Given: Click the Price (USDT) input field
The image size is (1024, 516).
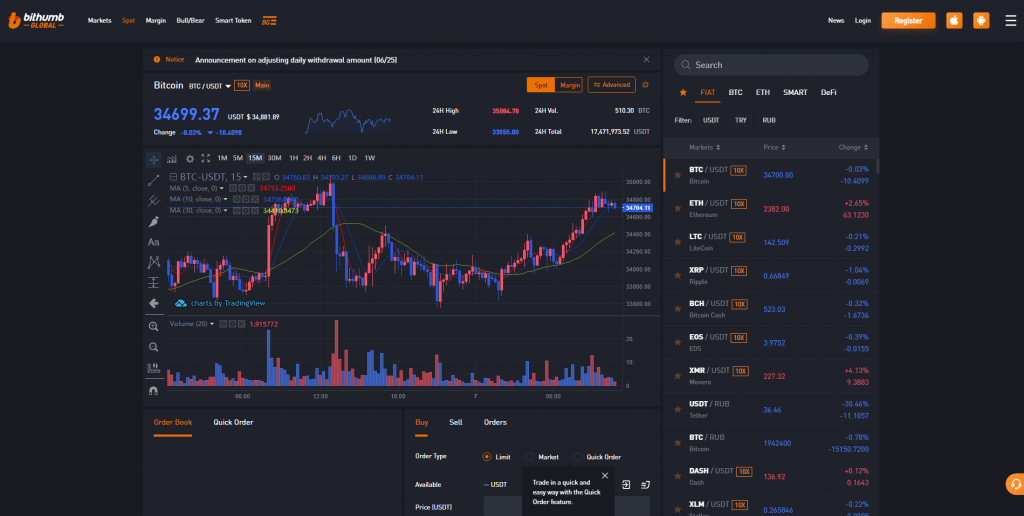Looking at the screenshot, I should (566, 506).
